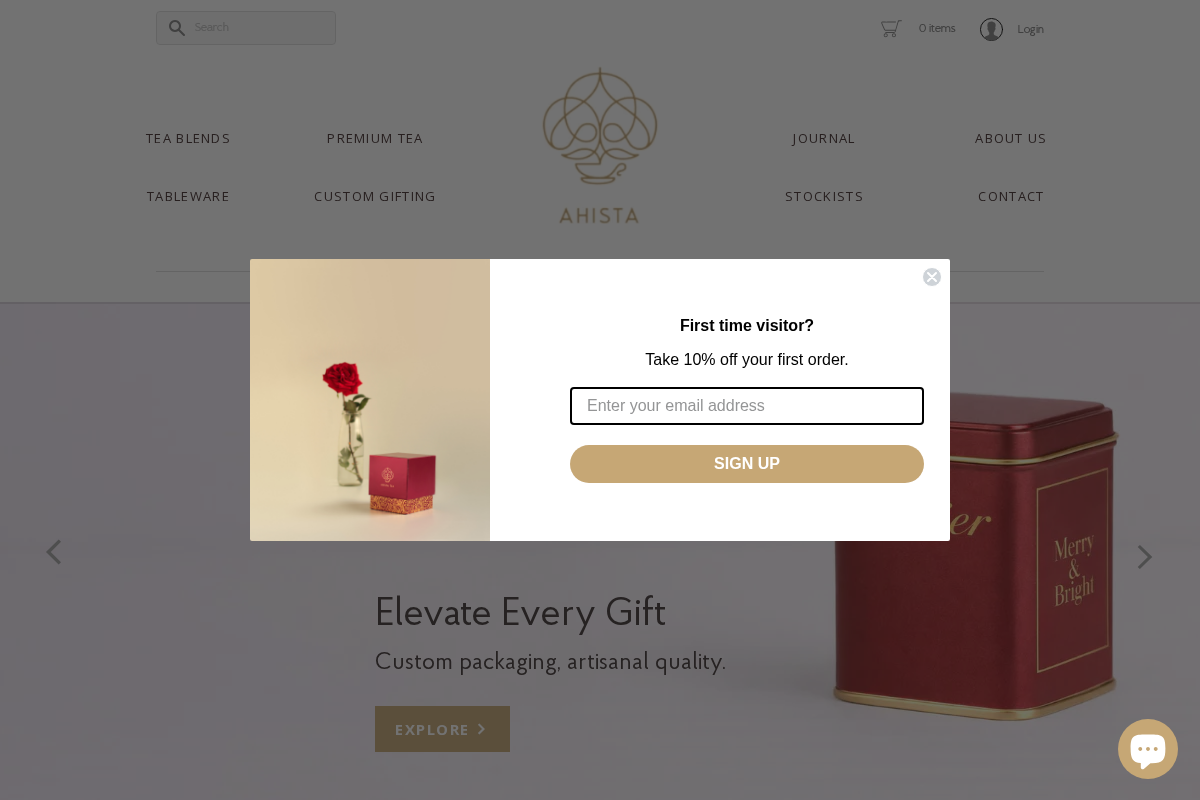This screenshot has height=800, width=1200.
Task: Click the Explore button
Action: click(x=442, y=729)
